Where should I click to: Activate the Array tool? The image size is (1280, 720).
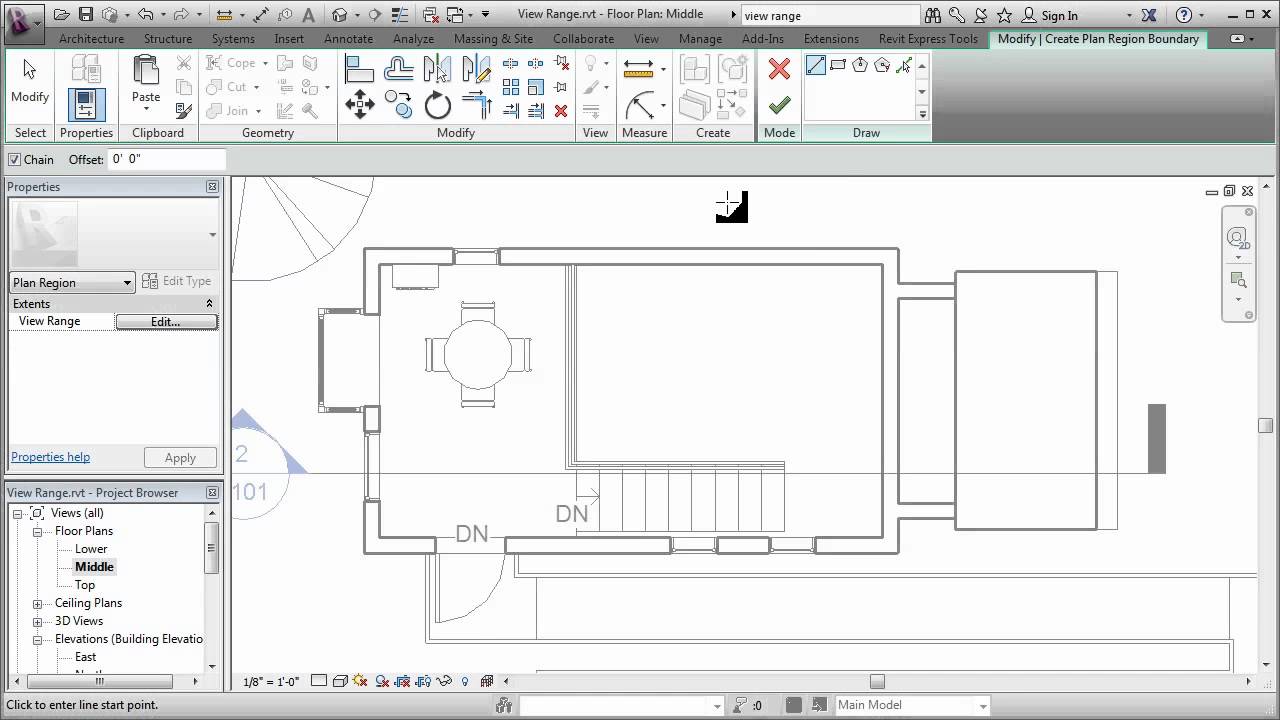pyautogui.click(x=511, y=88)
